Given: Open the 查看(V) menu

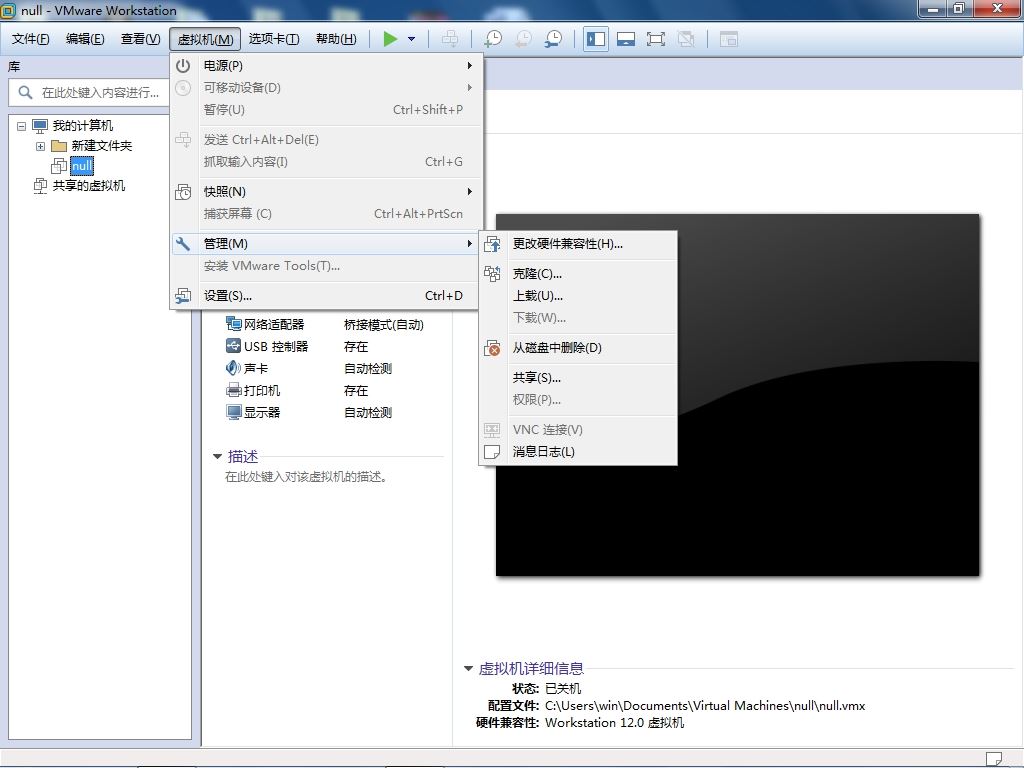Looking at the screenshot, I should [x=140, y=39].
